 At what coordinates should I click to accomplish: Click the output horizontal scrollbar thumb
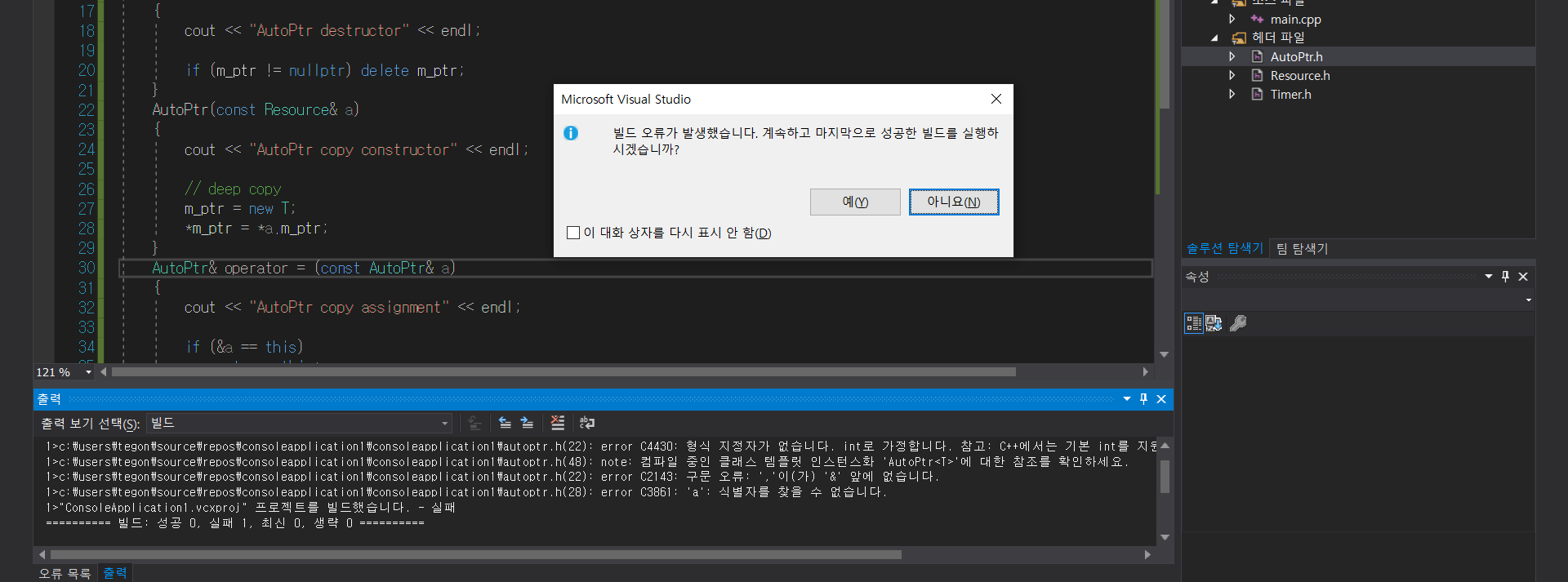tap(475, 554)
